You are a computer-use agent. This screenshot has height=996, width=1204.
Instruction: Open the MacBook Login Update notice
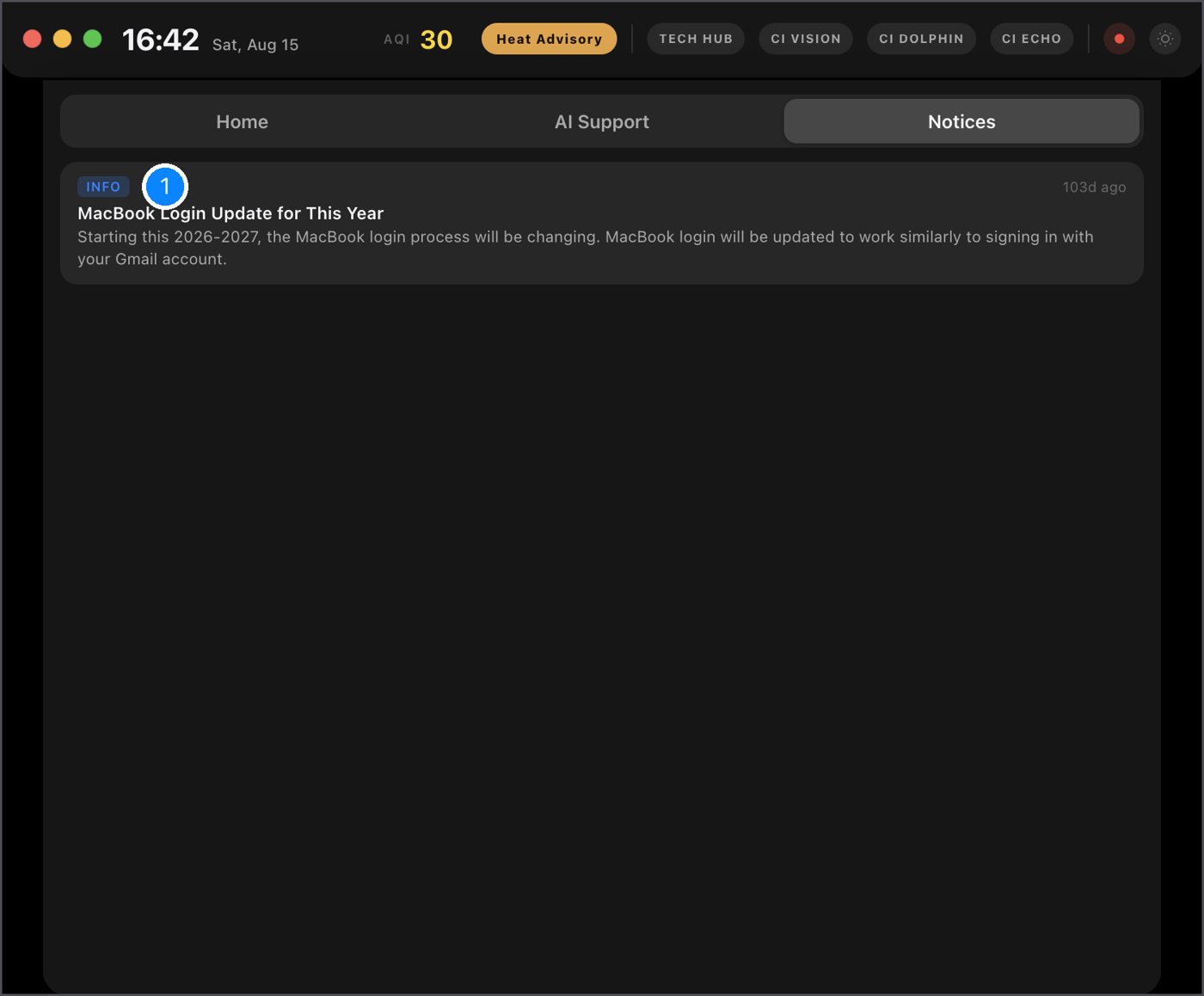point(602,223)
